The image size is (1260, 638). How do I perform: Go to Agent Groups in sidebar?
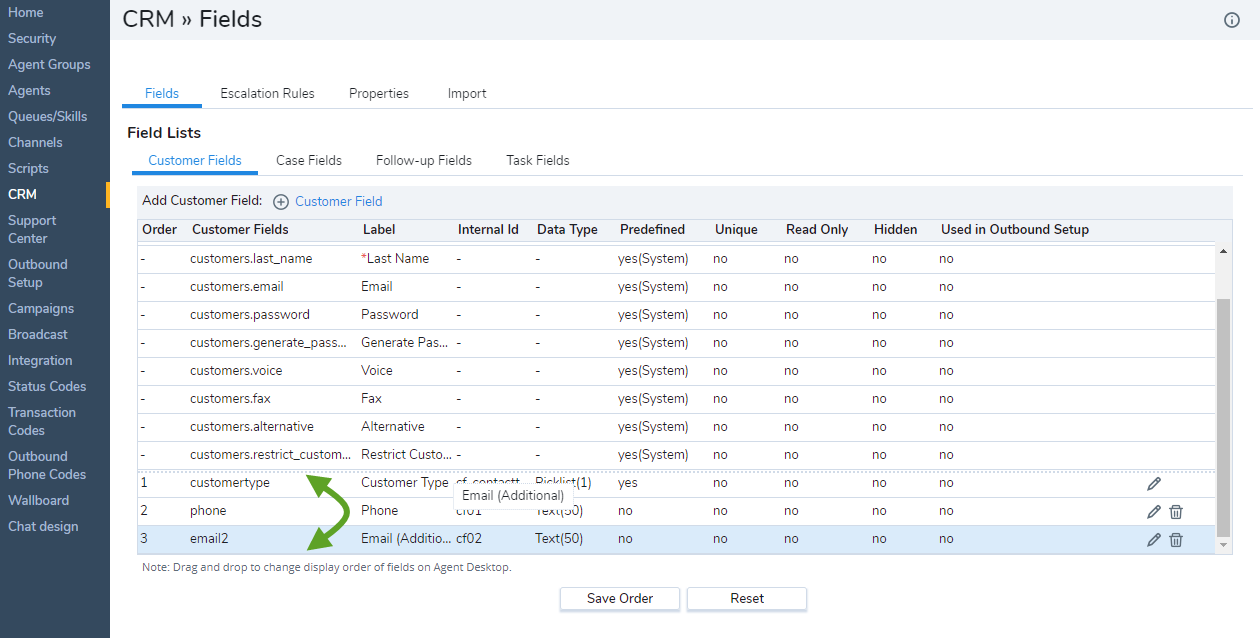(x=49, y=64)
